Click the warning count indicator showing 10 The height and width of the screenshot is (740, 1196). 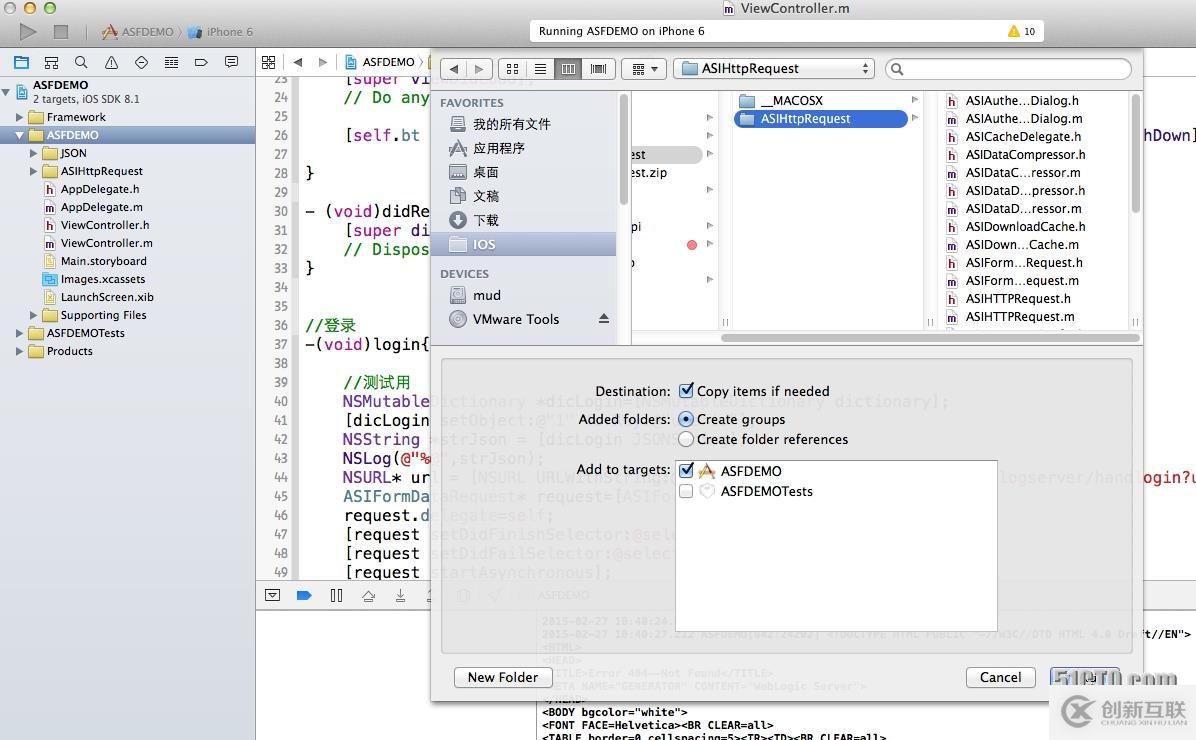[1021, 31]
